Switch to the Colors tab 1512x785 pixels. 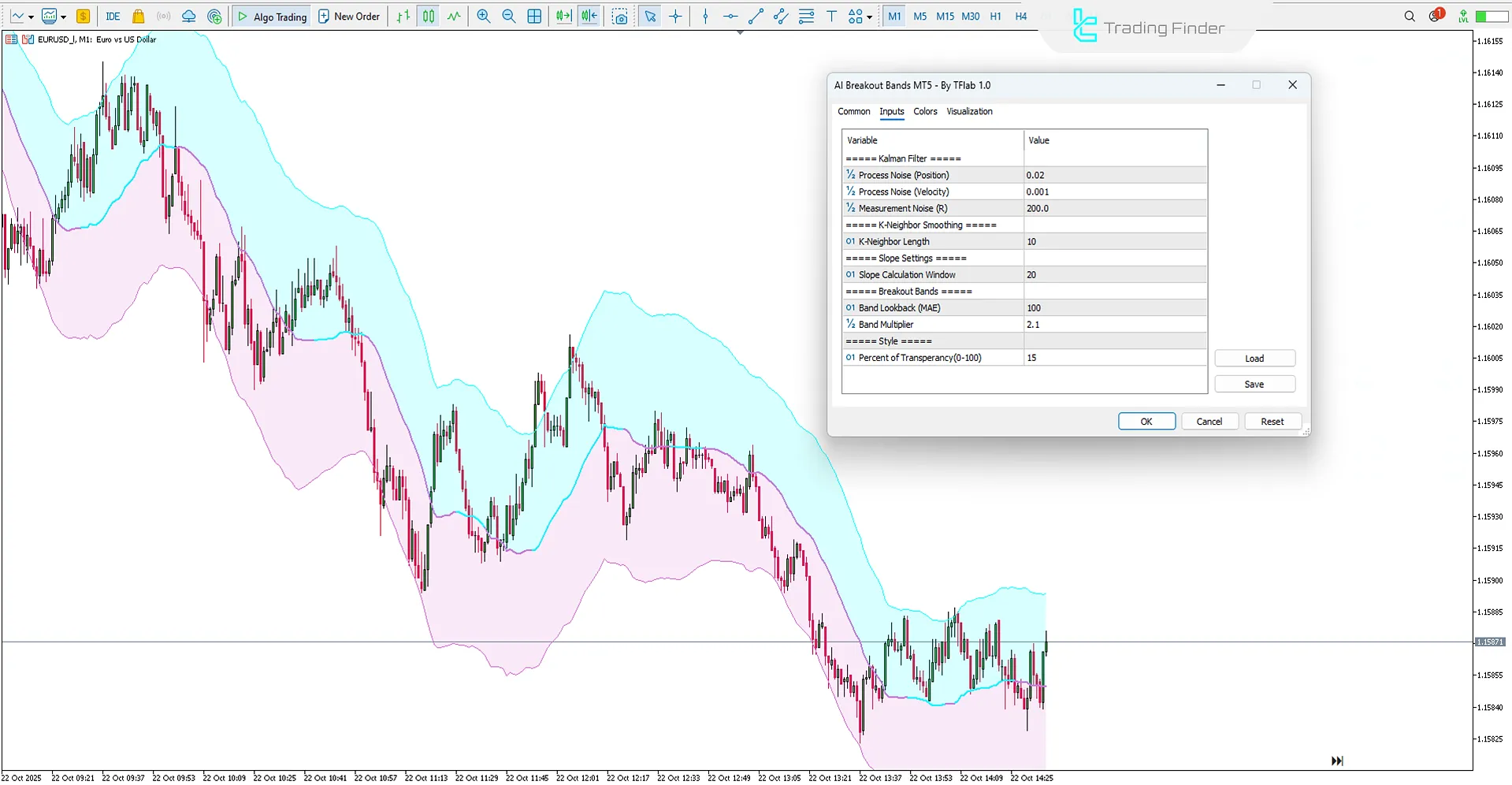point(925,111)
